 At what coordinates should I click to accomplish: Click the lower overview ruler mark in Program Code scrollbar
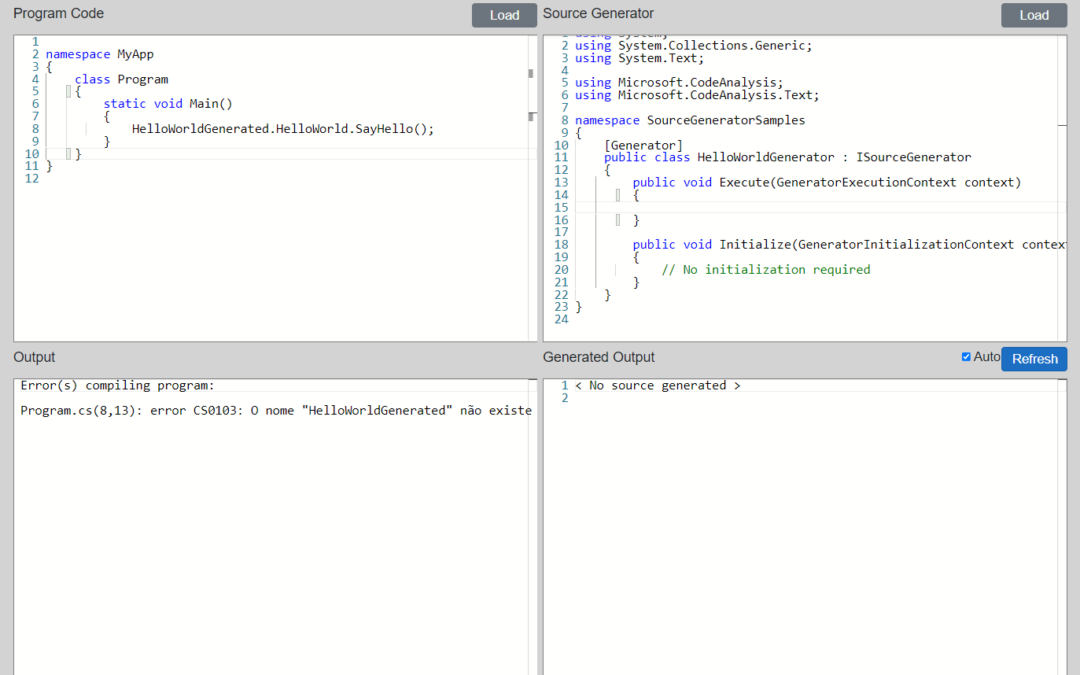531,117
